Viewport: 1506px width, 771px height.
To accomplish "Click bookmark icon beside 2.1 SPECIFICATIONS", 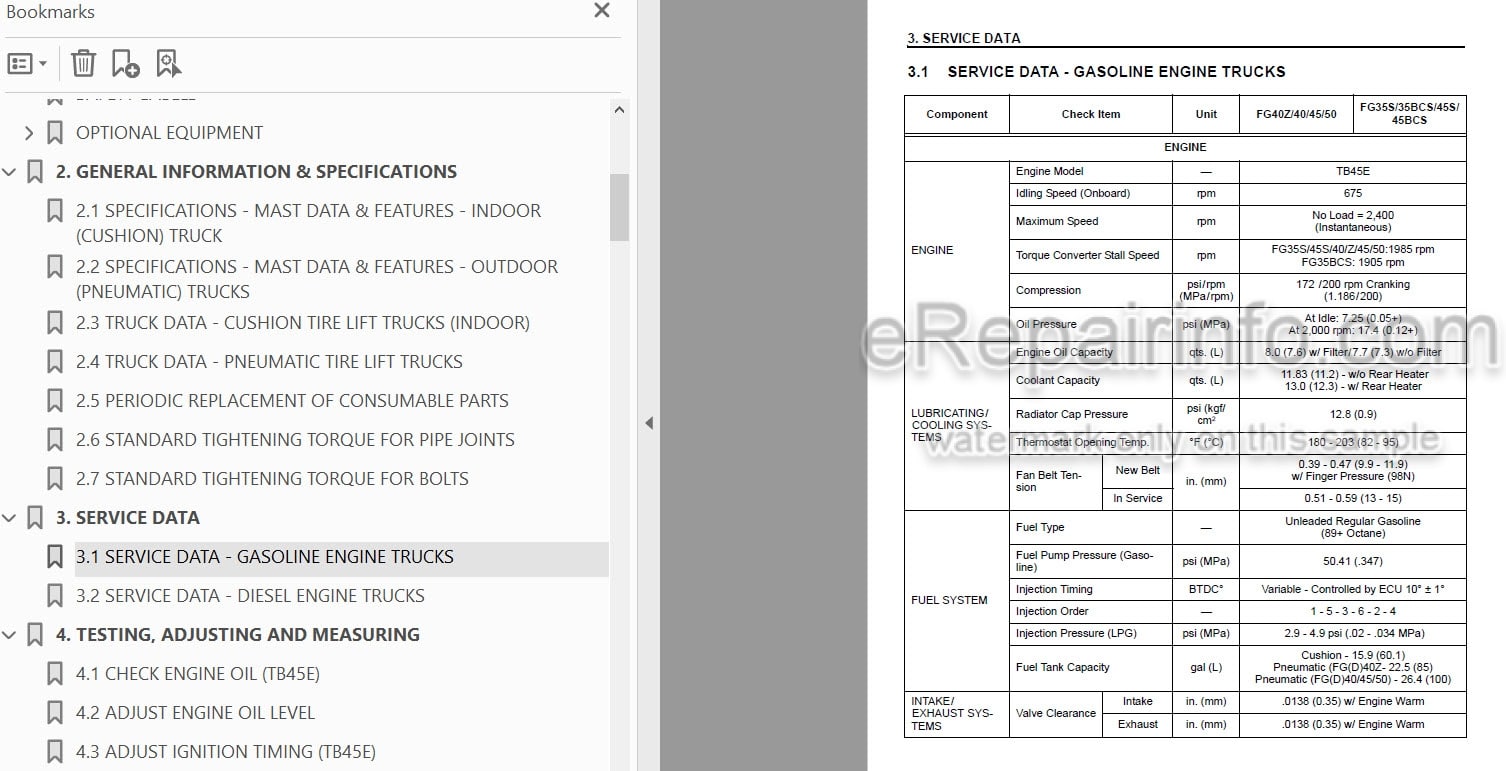I will pyautogui.click(x=55, y=211).
